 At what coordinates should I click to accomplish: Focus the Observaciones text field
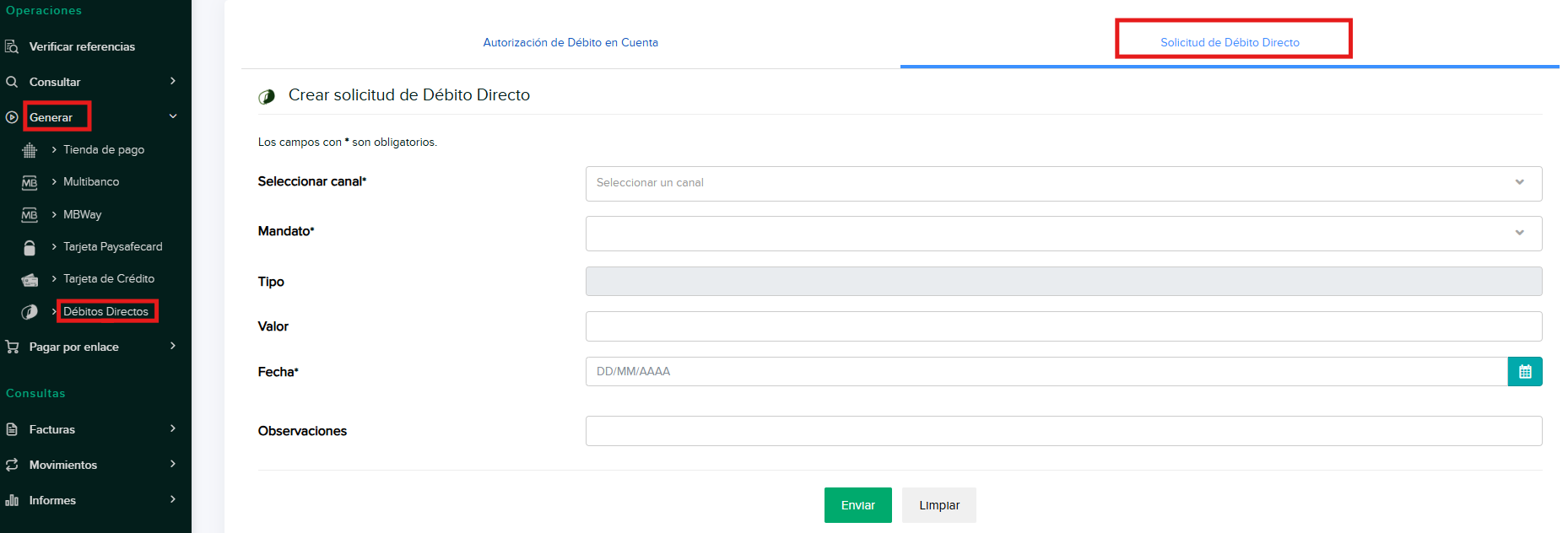[1062, 431]
